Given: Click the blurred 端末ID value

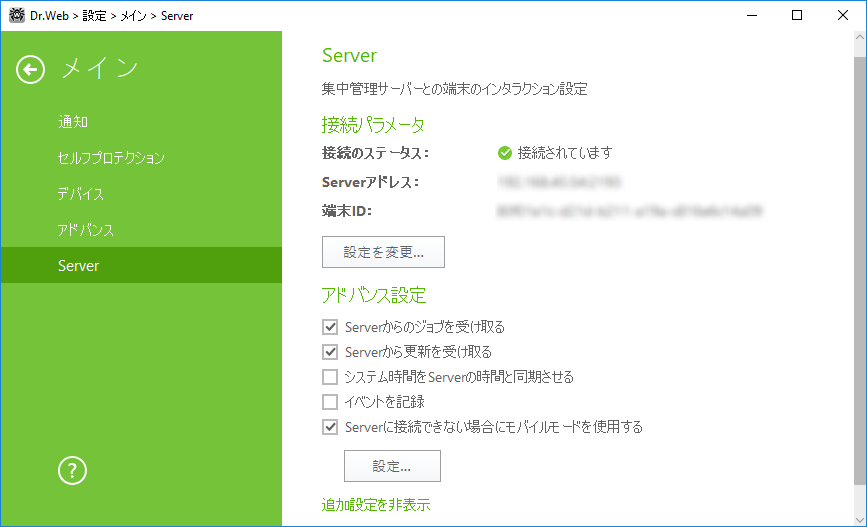Looking at the screenshot, I should point(630,211).
